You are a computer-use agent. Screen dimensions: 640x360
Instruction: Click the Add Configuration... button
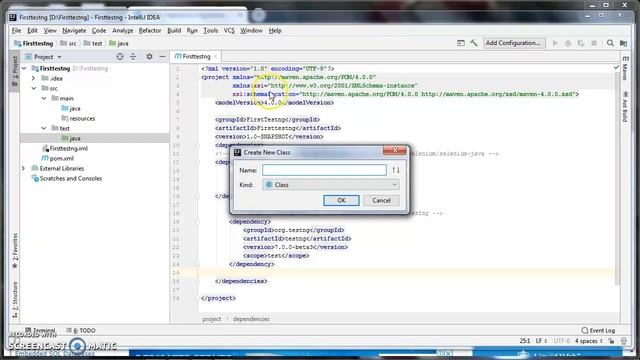514,43
